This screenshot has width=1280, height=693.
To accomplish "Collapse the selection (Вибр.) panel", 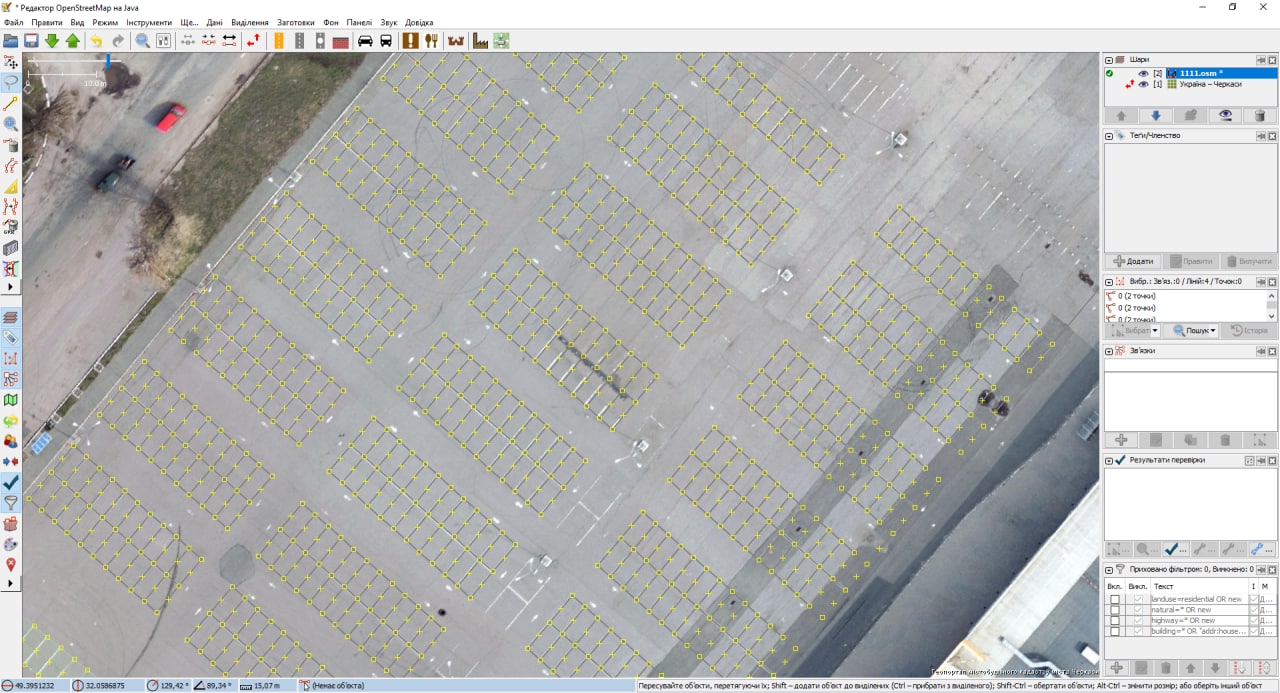I will pos(1109,282).
